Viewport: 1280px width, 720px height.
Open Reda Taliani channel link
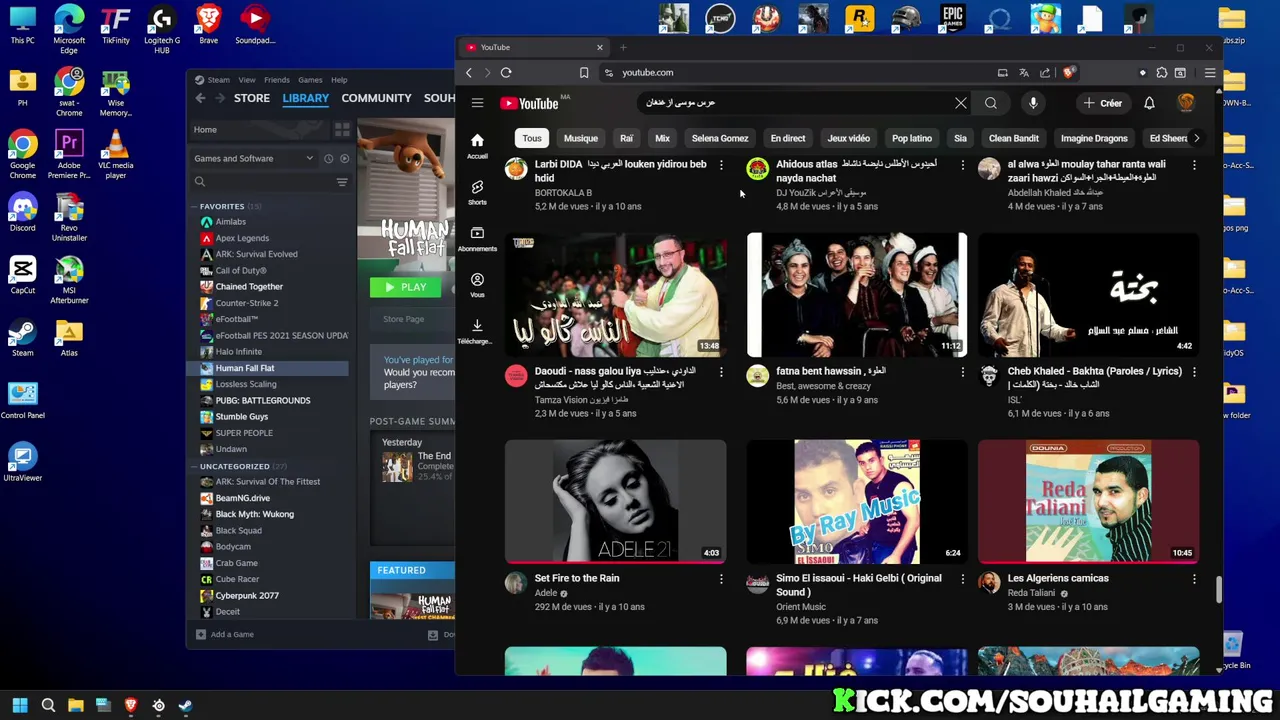pyautogui.click(x=1031, y=593)
